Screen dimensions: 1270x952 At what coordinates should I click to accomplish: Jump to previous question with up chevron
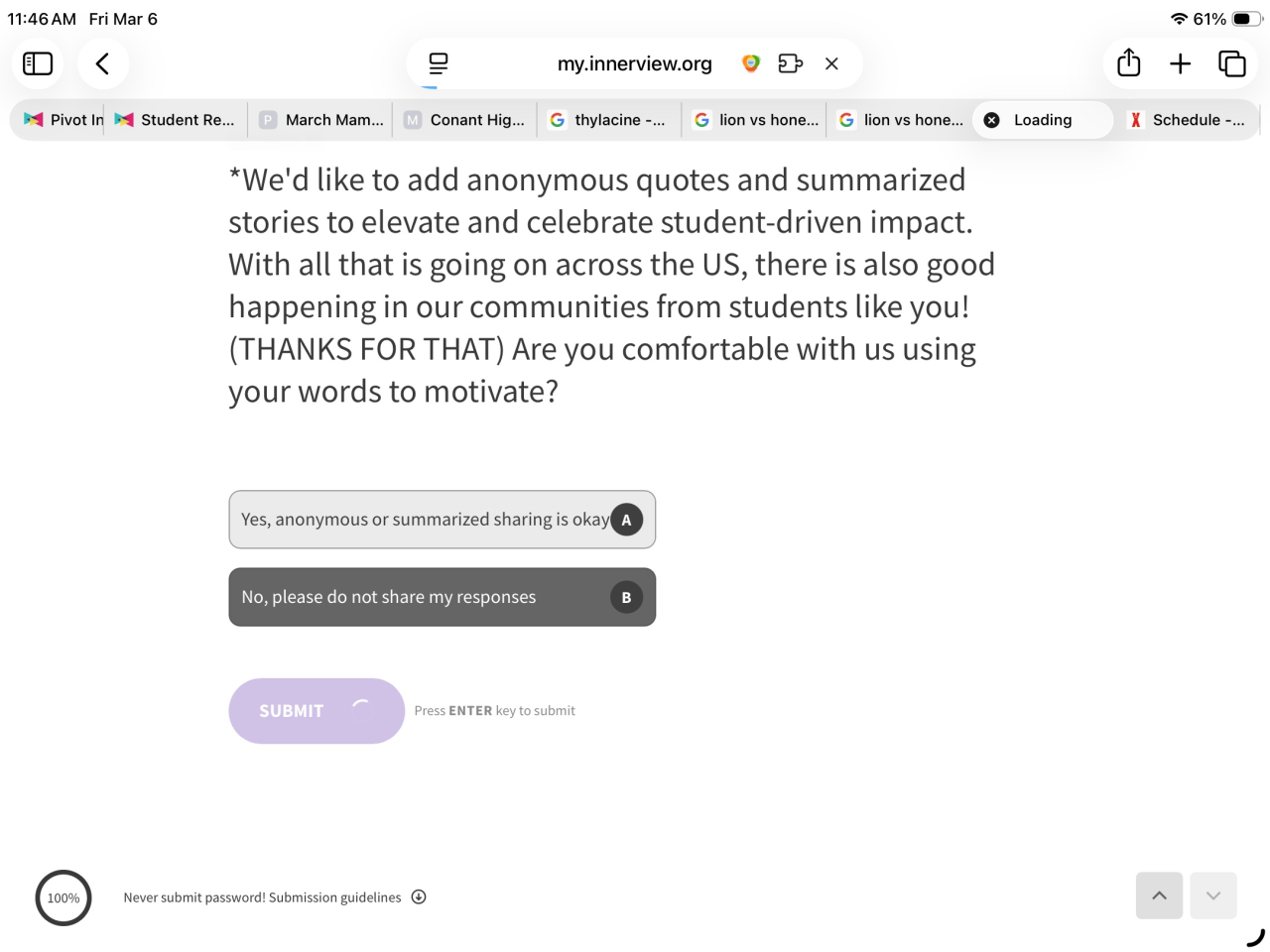point(1159,895)
